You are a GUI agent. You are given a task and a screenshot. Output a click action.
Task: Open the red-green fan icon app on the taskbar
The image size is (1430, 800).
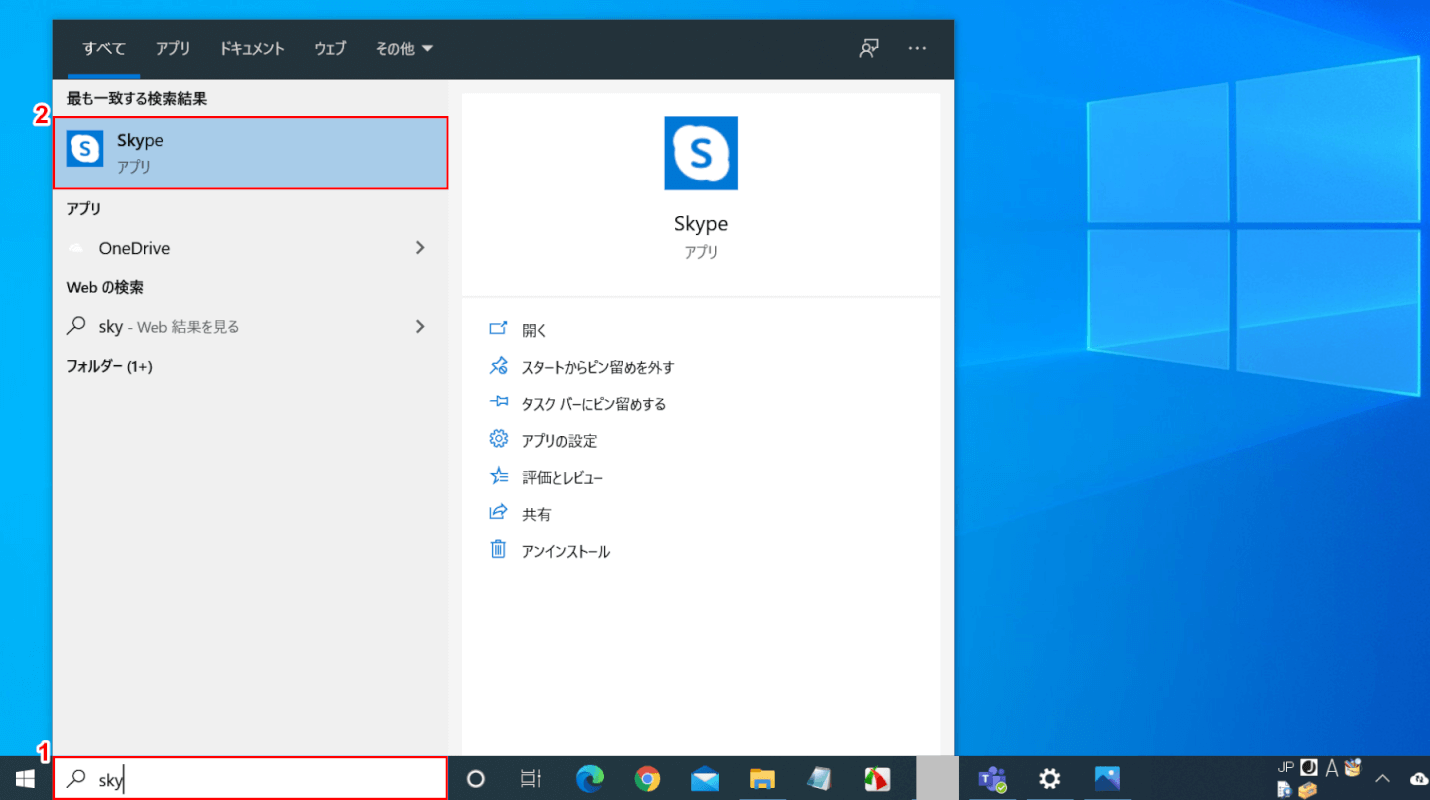point(877,778)
